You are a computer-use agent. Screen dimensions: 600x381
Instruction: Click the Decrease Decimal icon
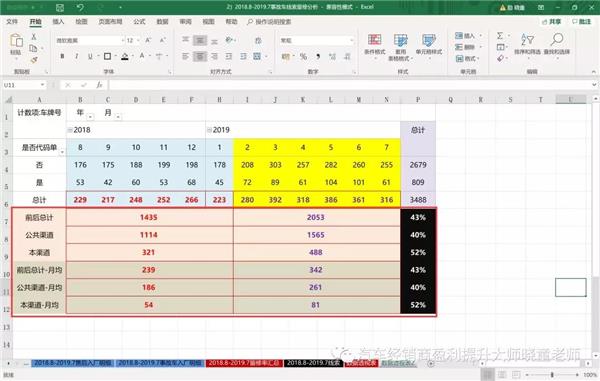click(347, 57)
